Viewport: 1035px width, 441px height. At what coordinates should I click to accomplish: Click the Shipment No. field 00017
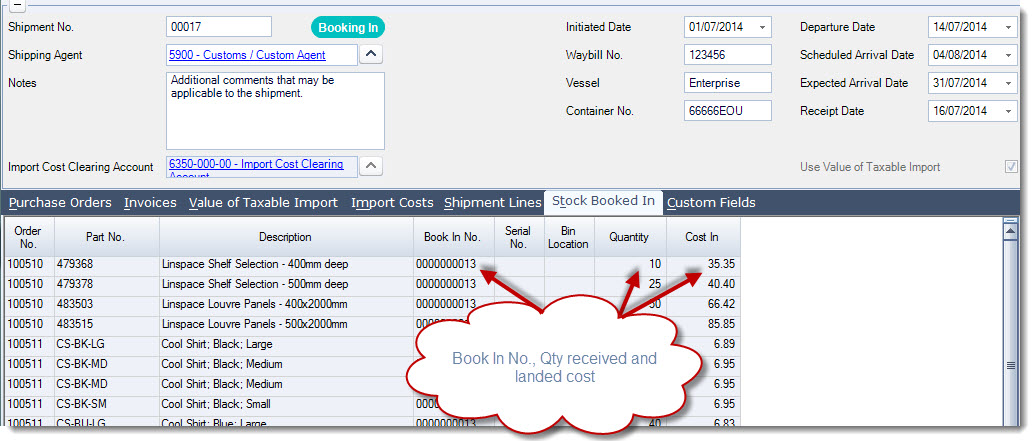(219, 27)
